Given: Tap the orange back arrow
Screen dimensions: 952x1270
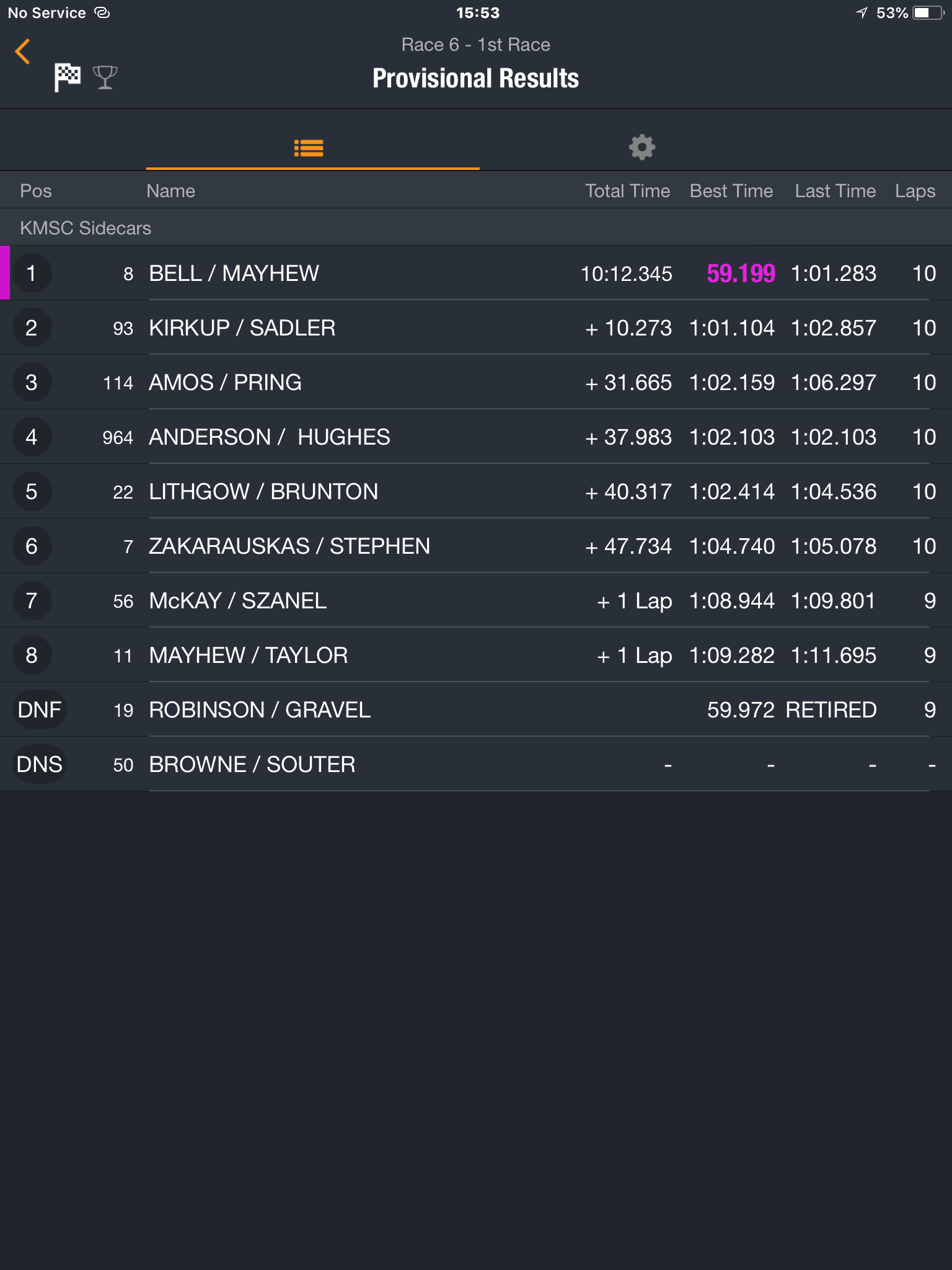Looking at the screenshot, I should [23, 51].
